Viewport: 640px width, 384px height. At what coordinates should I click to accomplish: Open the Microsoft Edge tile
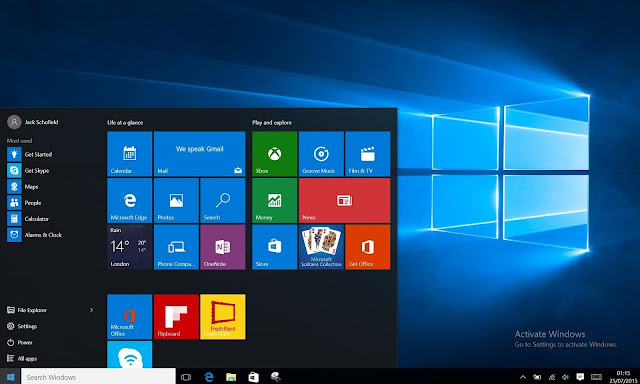coord(129,200)
